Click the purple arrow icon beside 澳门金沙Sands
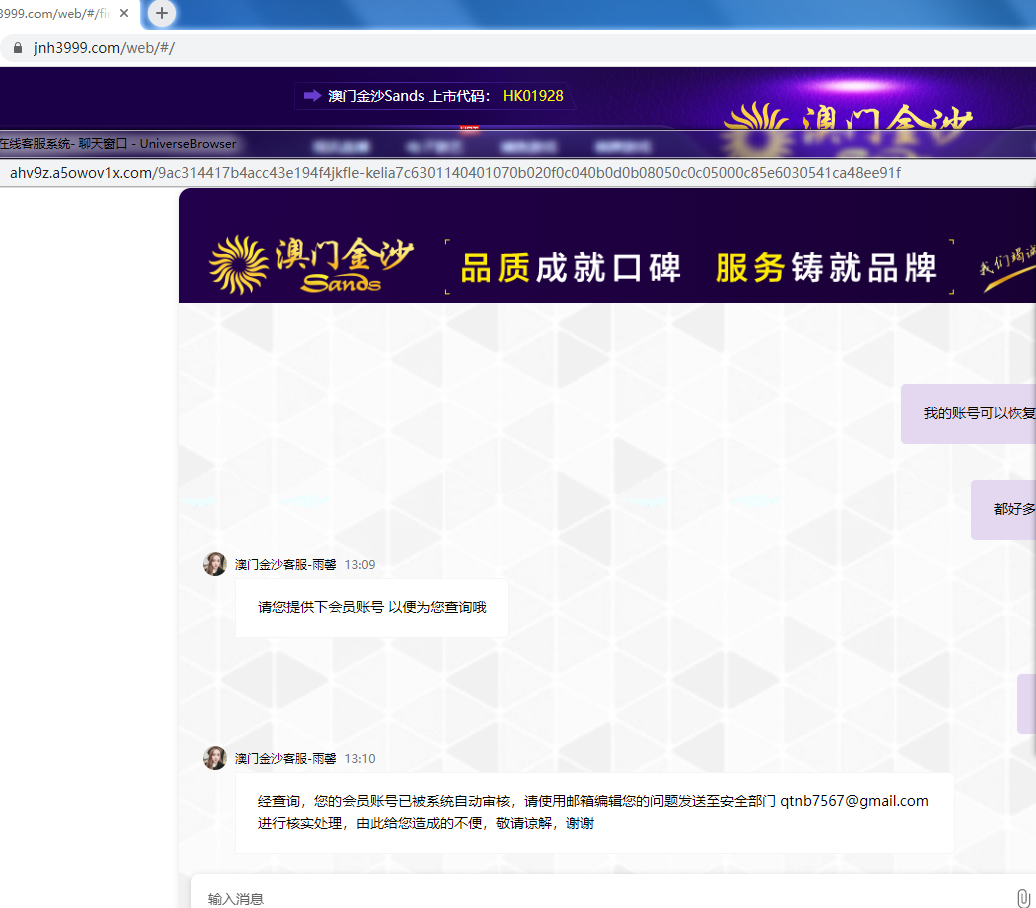The width and height of the screenshot is (1036, 908). pyautogui.click(x=311, y=96)
